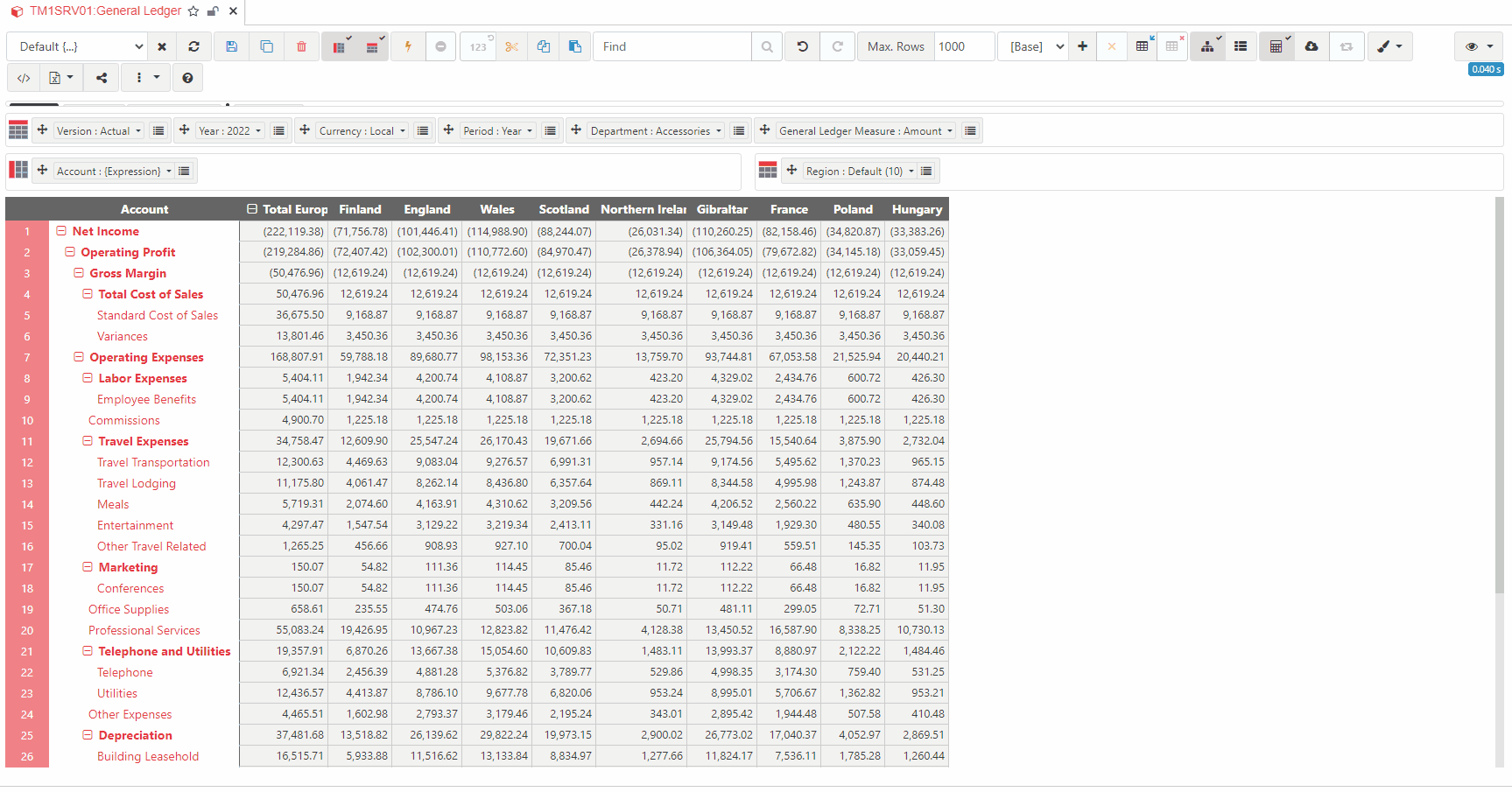Open help with the question mark icon
Viewport: 1512px width, 792px height.
click(187, 77)
